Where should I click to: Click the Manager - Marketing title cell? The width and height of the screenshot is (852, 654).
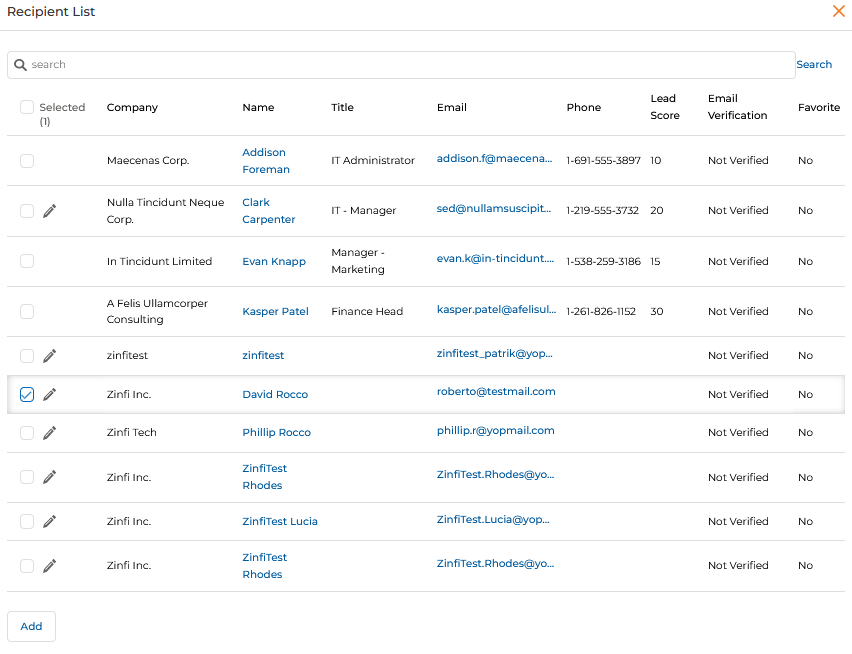point(358,261)
